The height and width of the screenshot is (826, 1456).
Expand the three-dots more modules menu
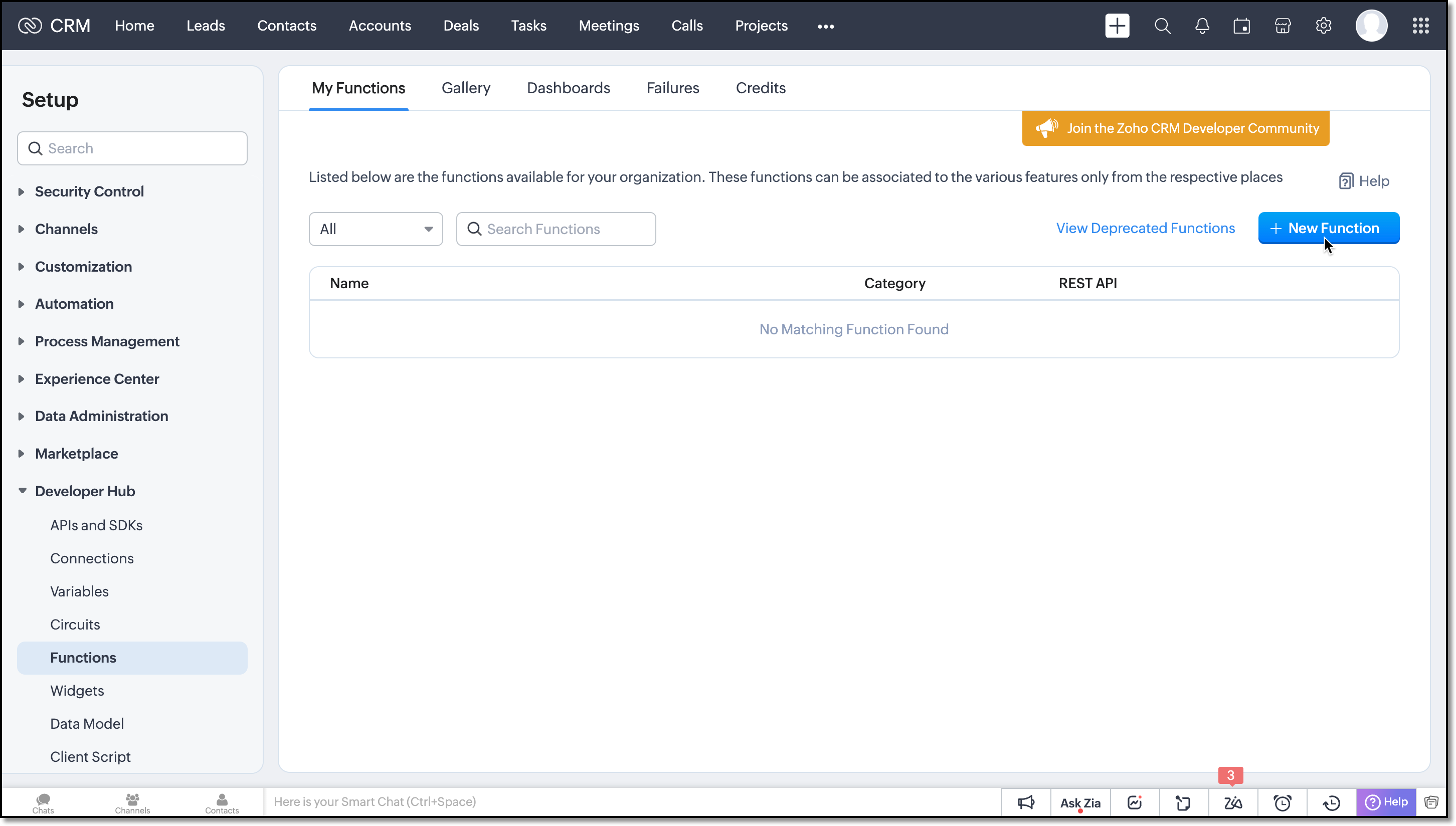pyautogui.click(x=826, y=26)
